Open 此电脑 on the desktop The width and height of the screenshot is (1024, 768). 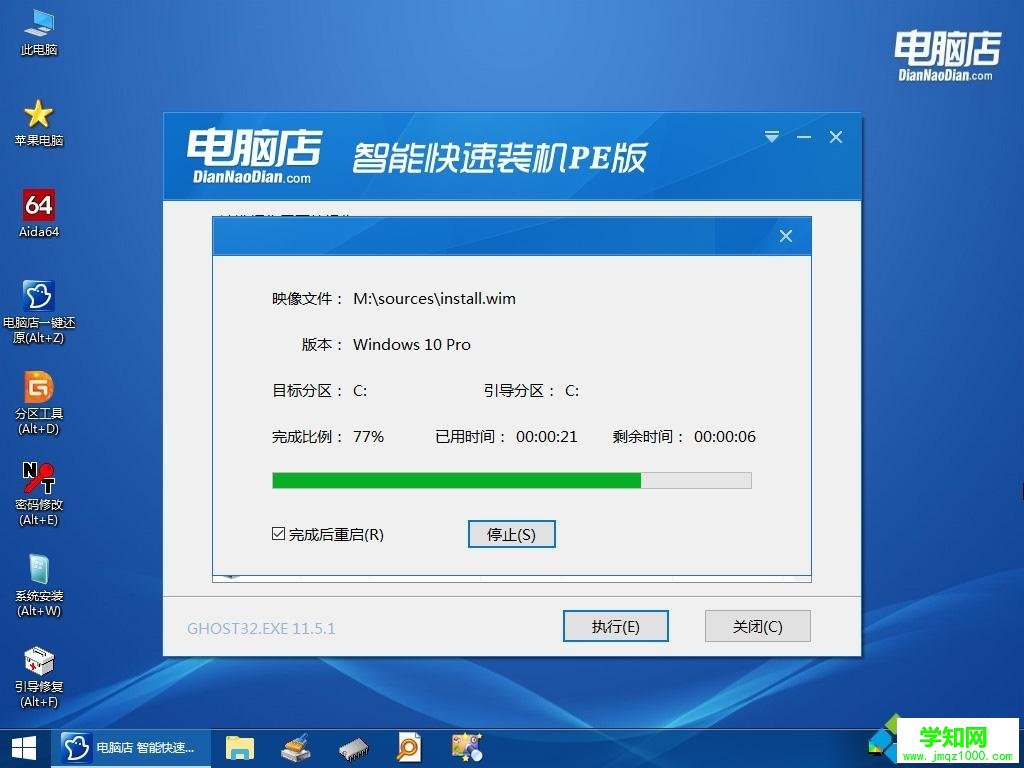coord(38,30)
